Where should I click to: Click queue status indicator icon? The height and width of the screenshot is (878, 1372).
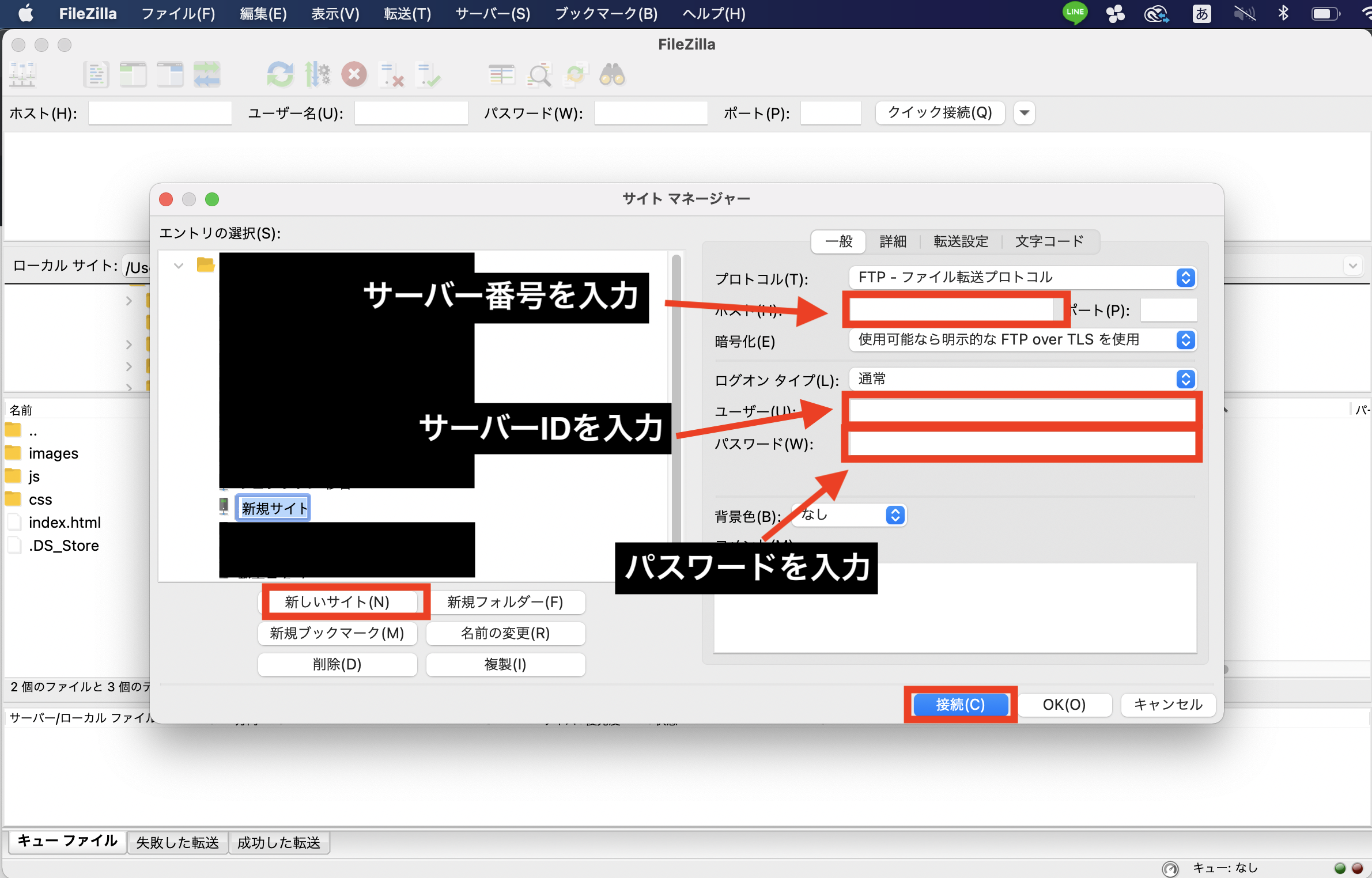1170,868
